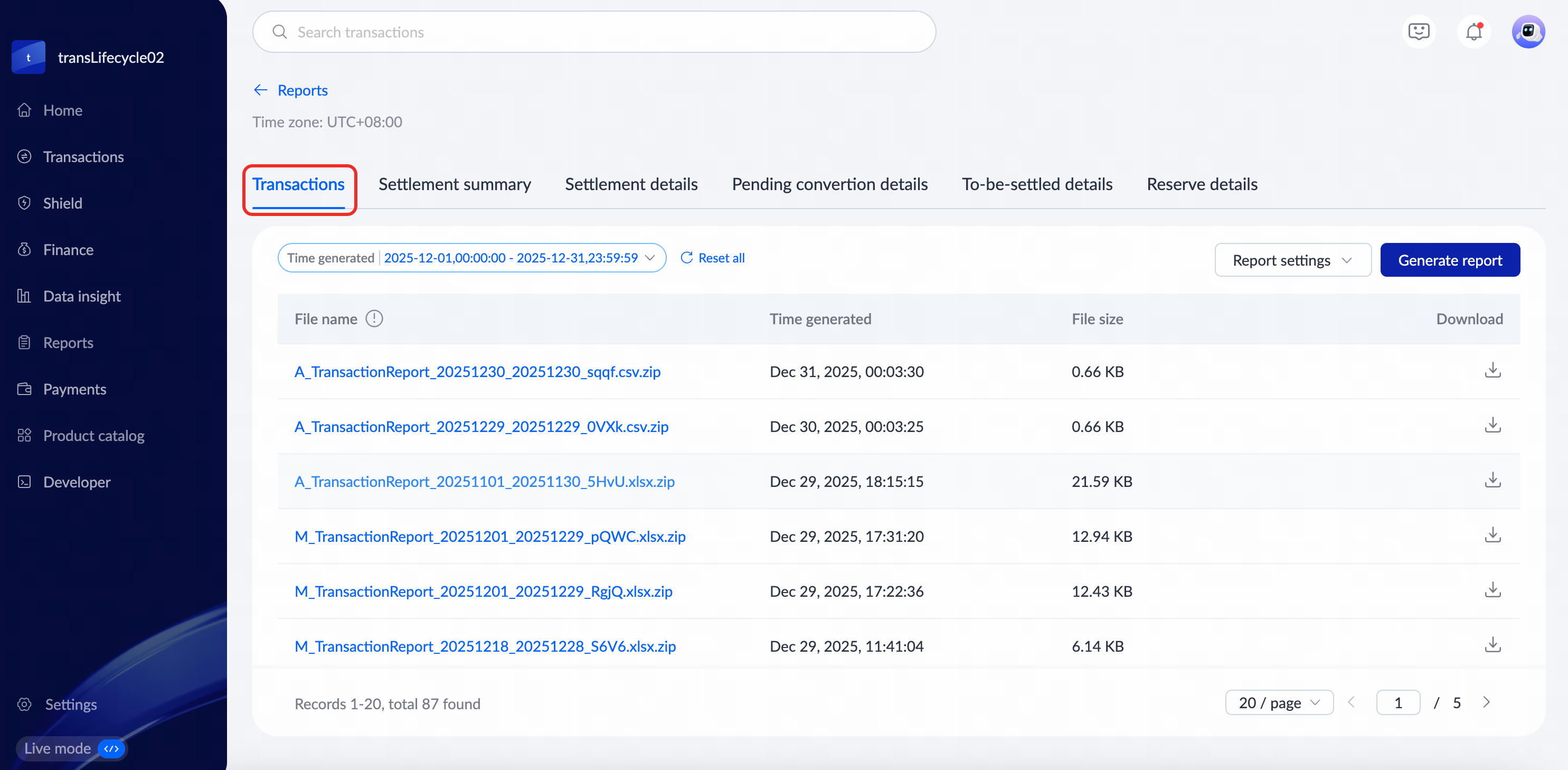Click the Reset all filters link
Image resolution: width=1568 pixels, height=770 pixels.
(712, 258)
